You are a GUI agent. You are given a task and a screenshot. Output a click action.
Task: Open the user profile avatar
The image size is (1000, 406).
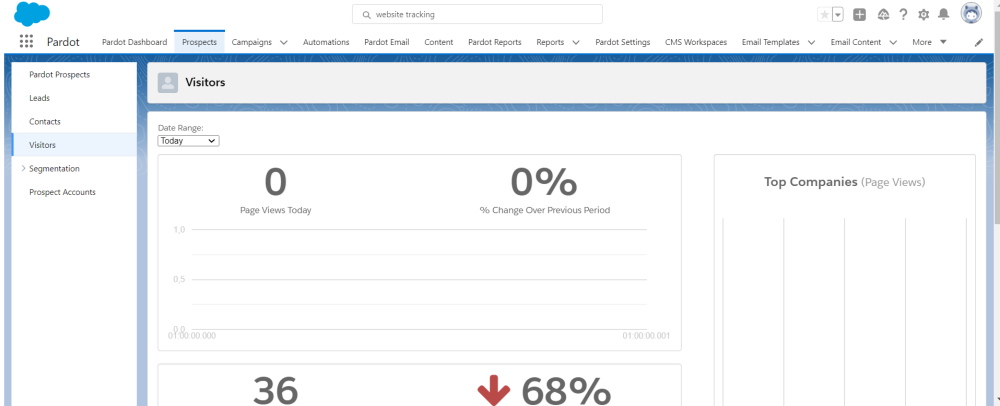(971, 13)
